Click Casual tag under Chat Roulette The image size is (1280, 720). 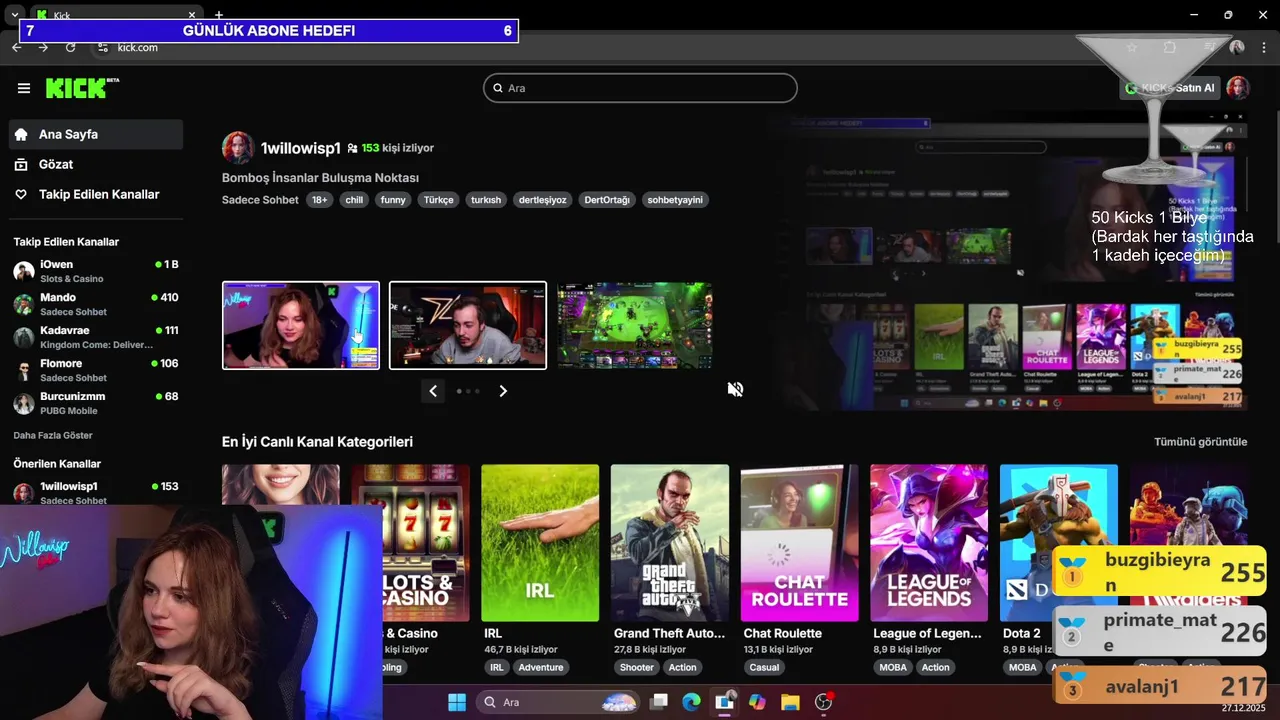coord(764,667)
